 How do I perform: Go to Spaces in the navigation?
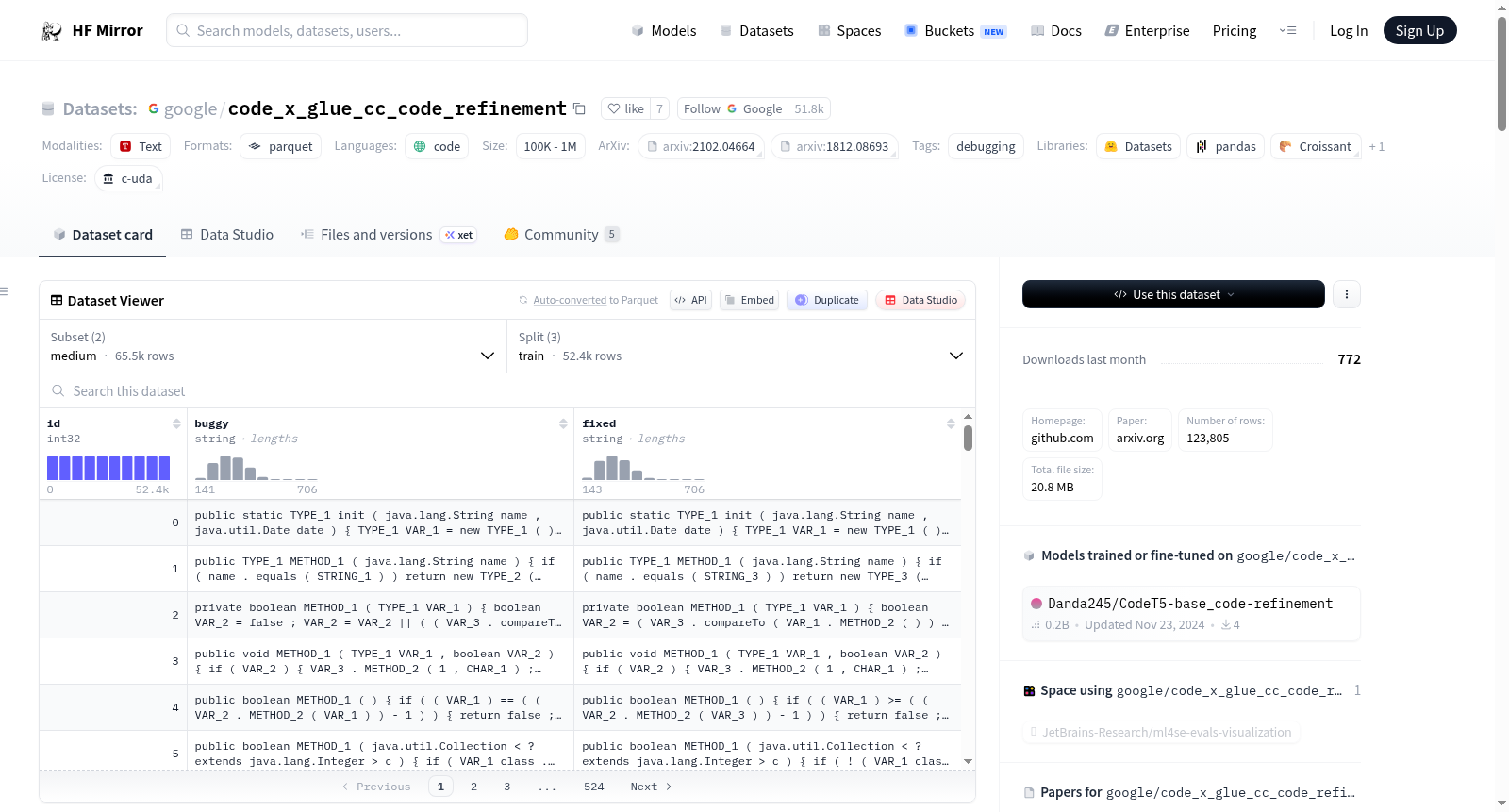coord(849,31)
